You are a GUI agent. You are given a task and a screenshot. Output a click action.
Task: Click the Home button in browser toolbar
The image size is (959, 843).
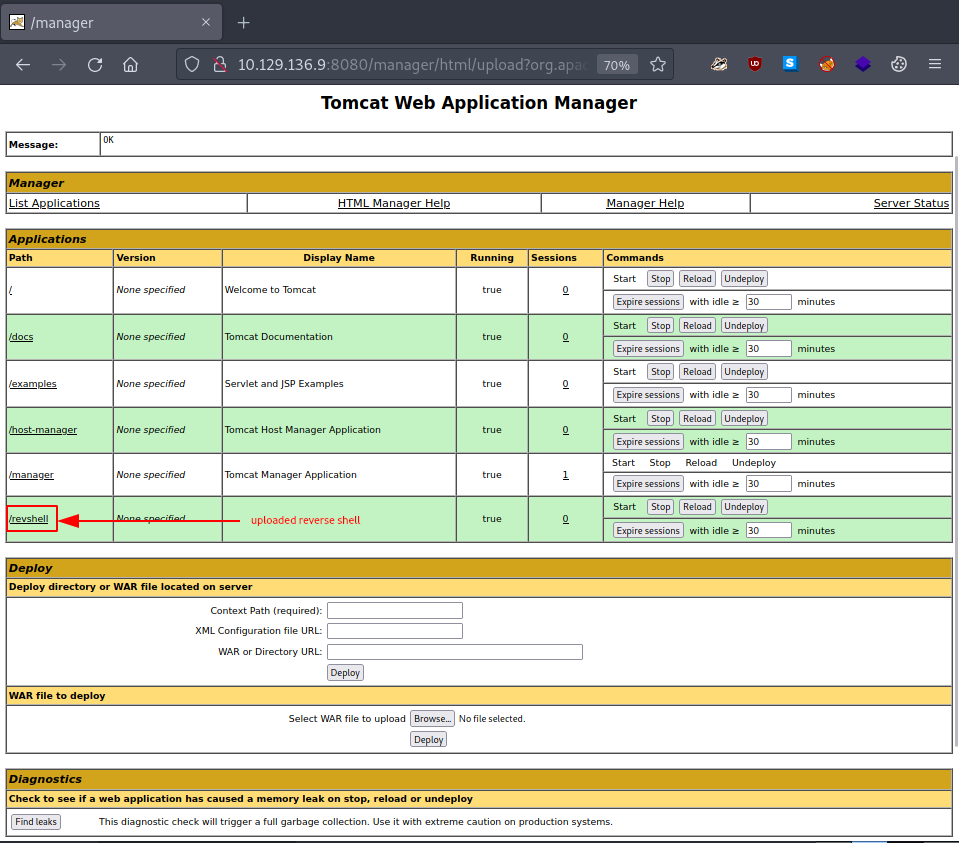coord(130,63)
